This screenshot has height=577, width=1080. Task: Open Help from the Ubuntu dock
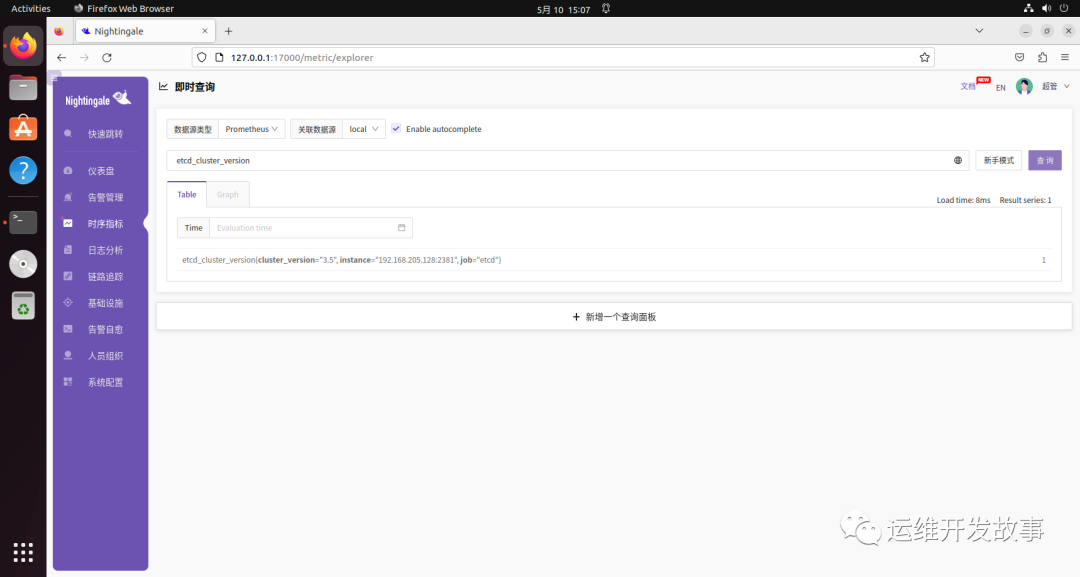point(23,171)
